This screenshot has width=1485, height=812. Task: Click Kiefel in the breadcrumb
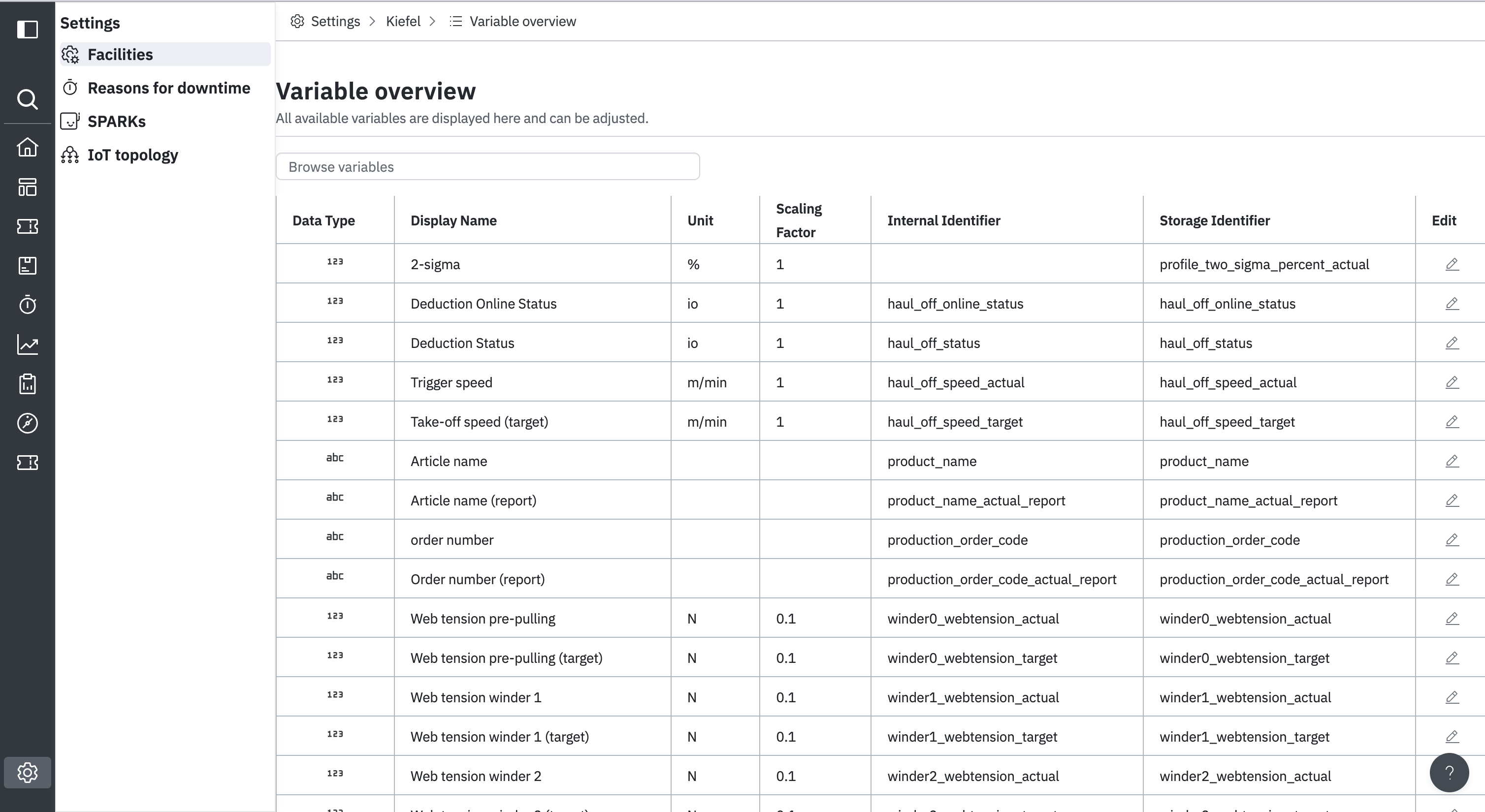pos(403,21)
